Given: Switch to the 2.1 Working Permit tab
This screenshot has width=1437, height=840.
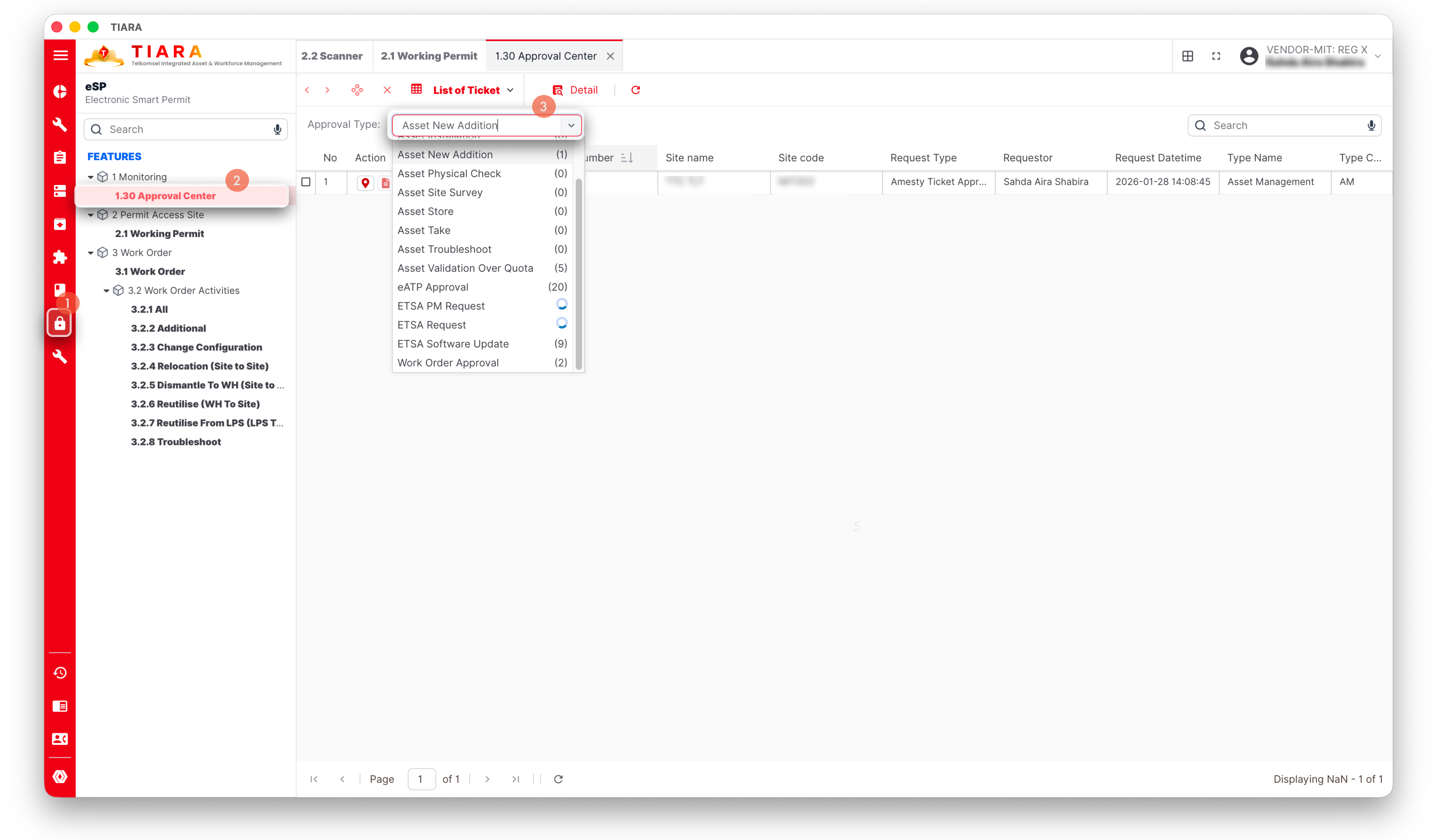Looking at the screenshot, I should (429, 56).
